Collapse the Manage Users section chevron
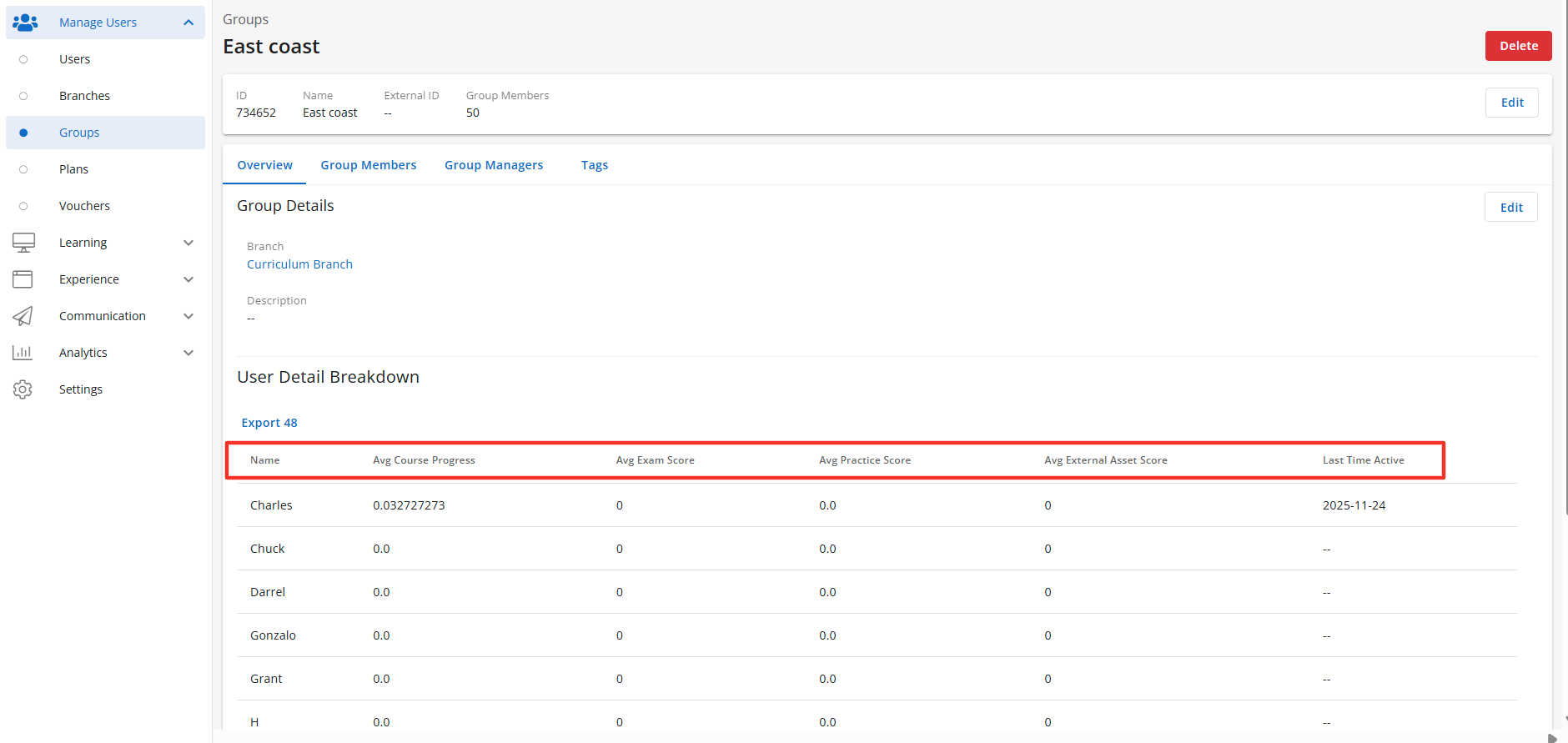The image size is (1568, 743). [x=188, y=23]
